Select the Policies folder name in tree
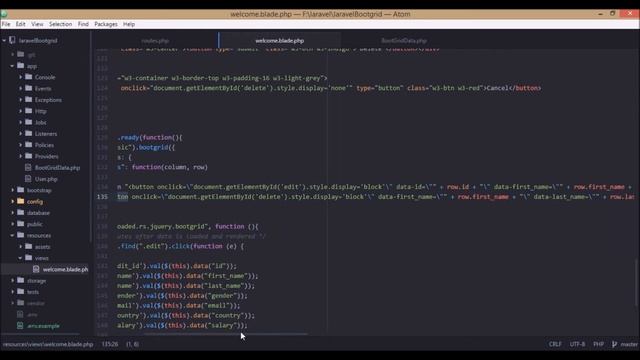 (x=44, y=145)
